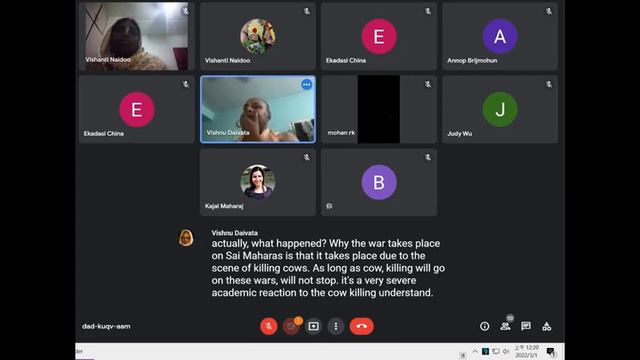Open the three-dot more options menu
Image resolution: width=640 pixels, height=360 pixels.
336,326
